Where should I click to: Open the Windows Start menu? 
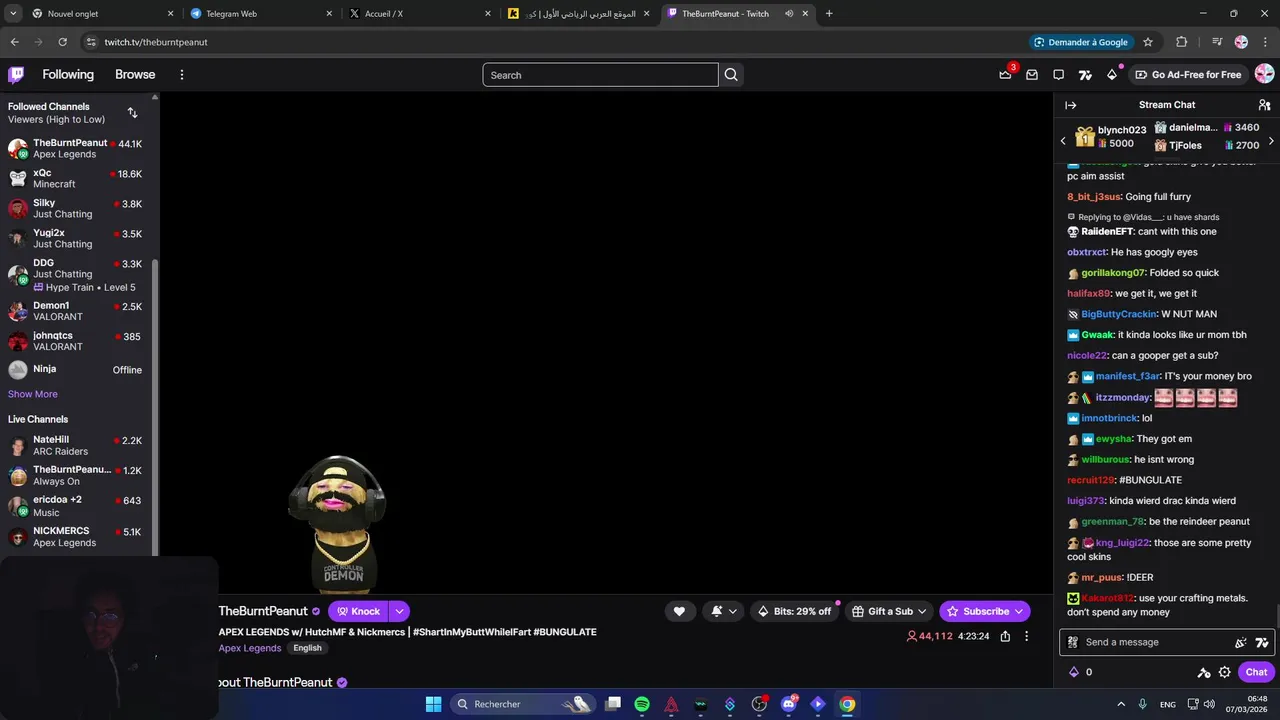(433, 704)
